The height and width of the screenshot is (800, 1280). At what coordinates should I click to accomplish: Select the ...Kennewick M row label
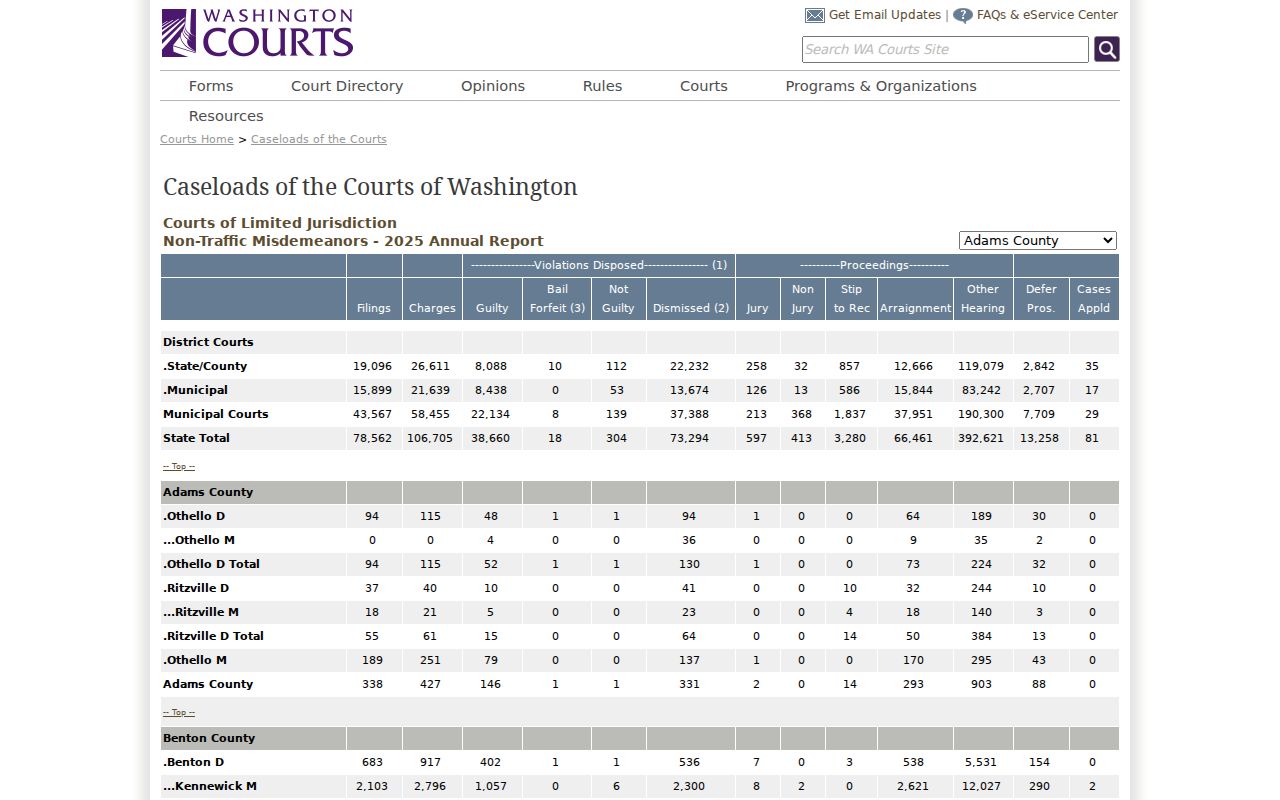point(210,786)
